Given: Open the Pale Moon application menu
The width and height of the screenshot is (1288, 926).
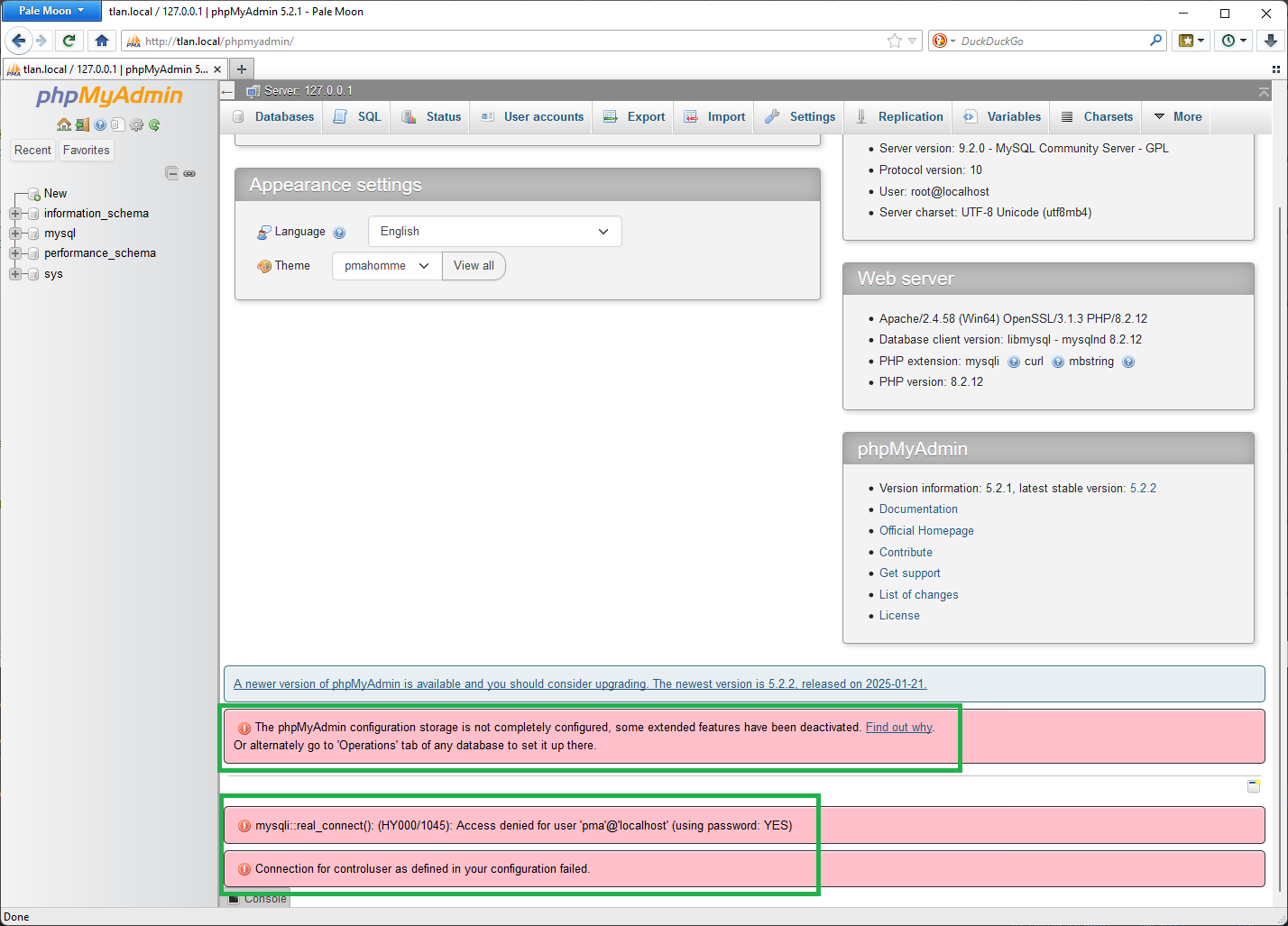Looking at the screenshot, I should pyautogui.click(x=51, y=11).
